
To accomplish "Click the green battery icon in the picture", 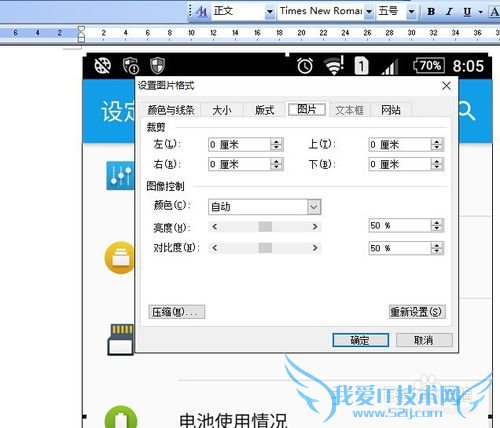I will pos(121,417).
